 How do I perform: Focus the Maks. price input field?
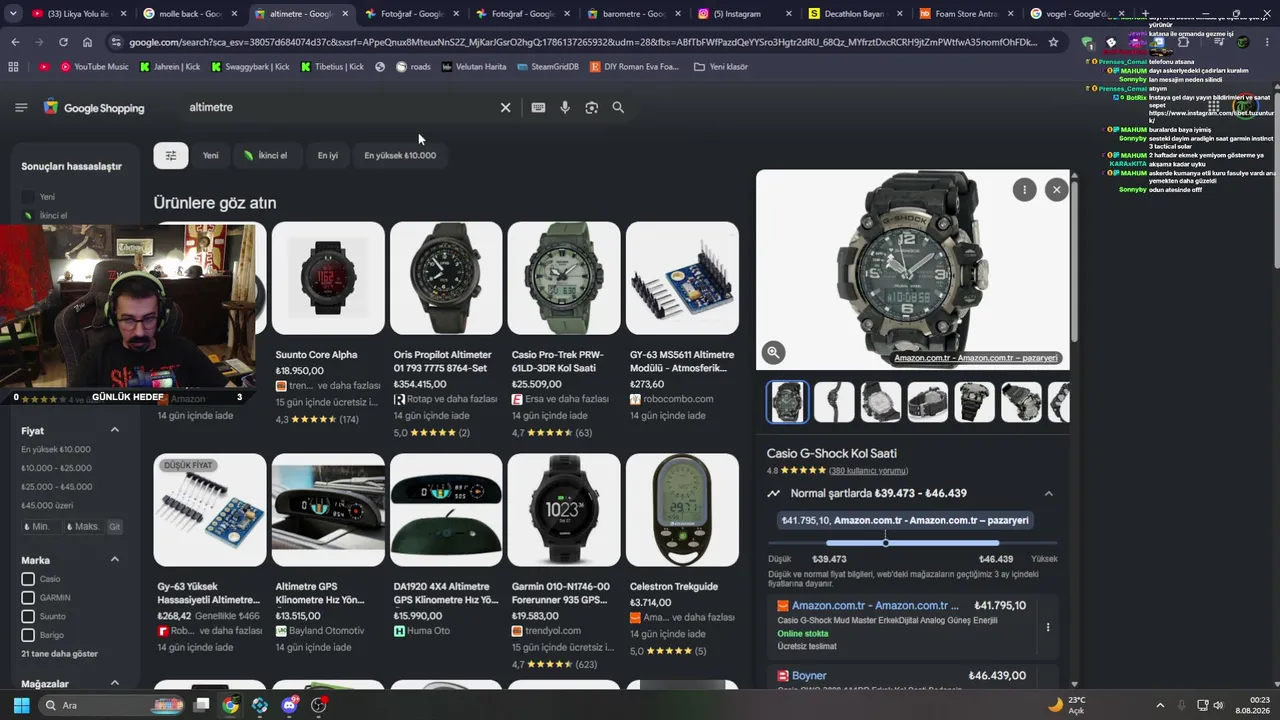point(84,527)
